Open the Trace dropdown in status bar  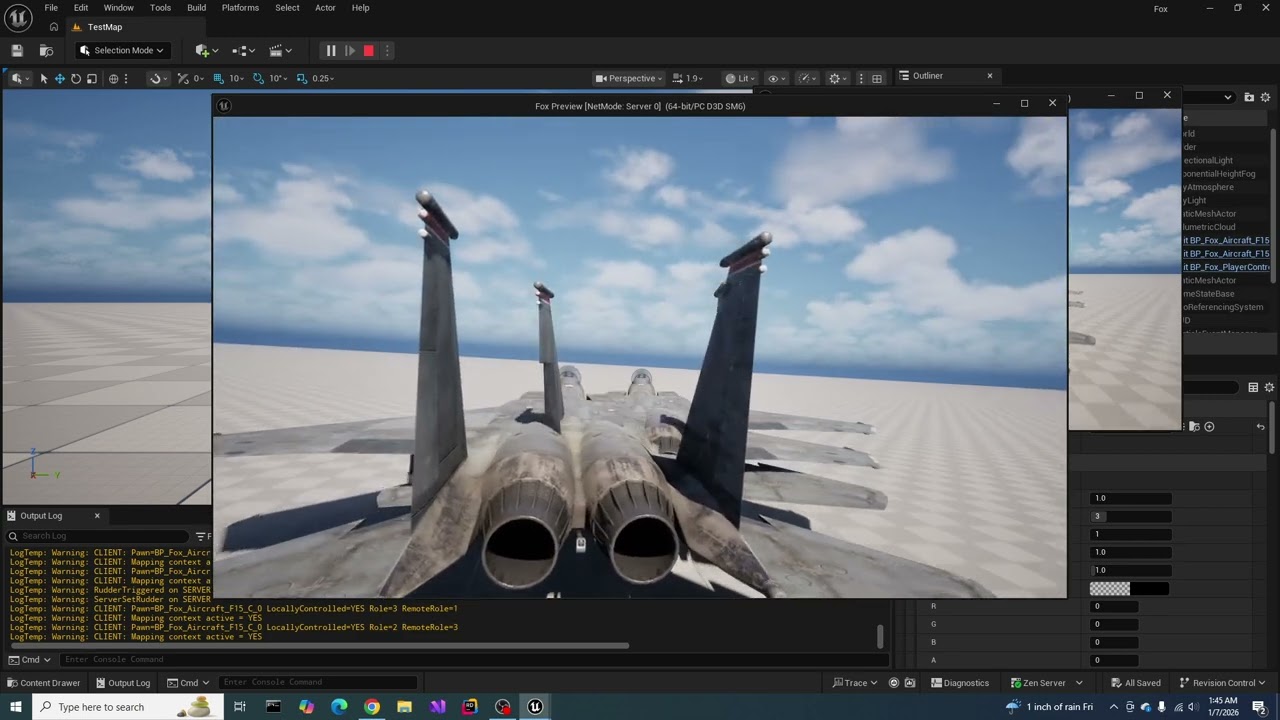854,683
